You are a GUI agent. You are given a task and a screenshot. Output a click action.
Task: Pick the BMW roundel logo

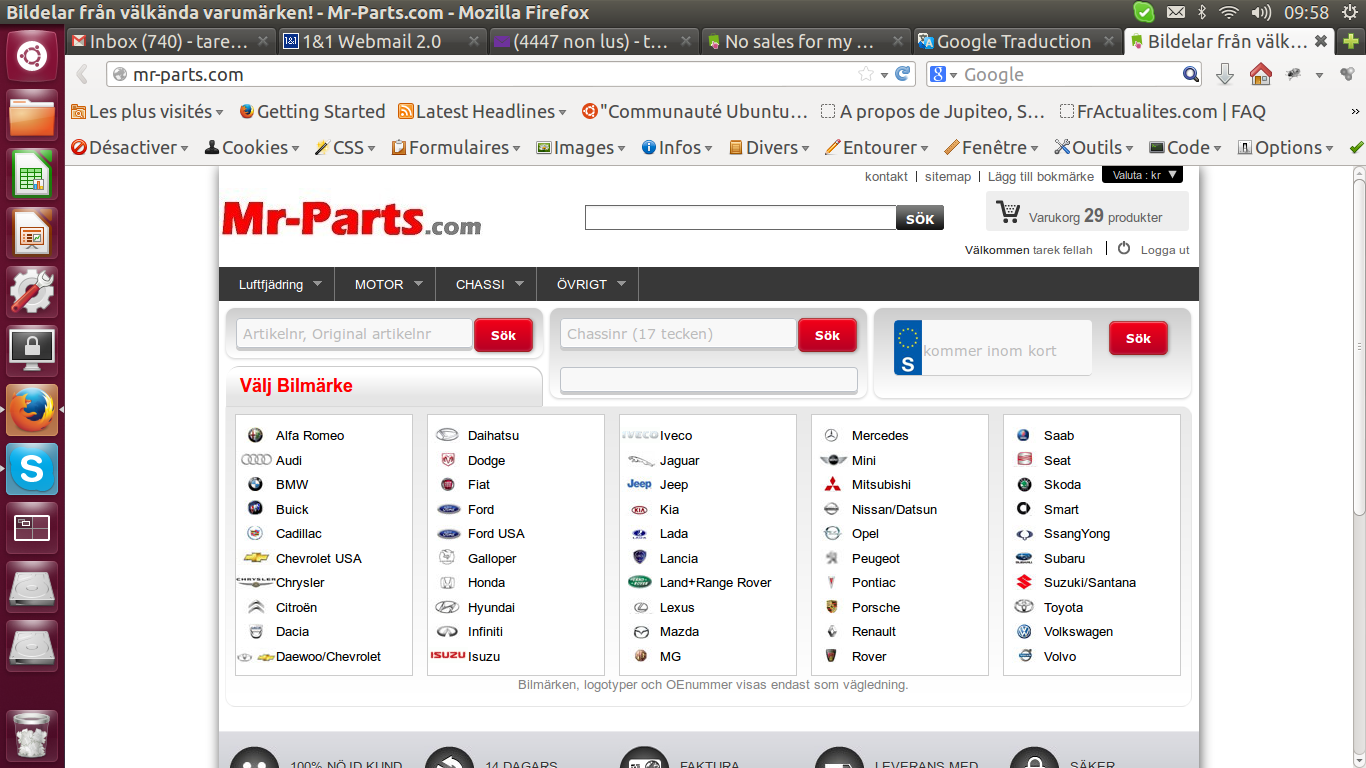pos(256,484)
